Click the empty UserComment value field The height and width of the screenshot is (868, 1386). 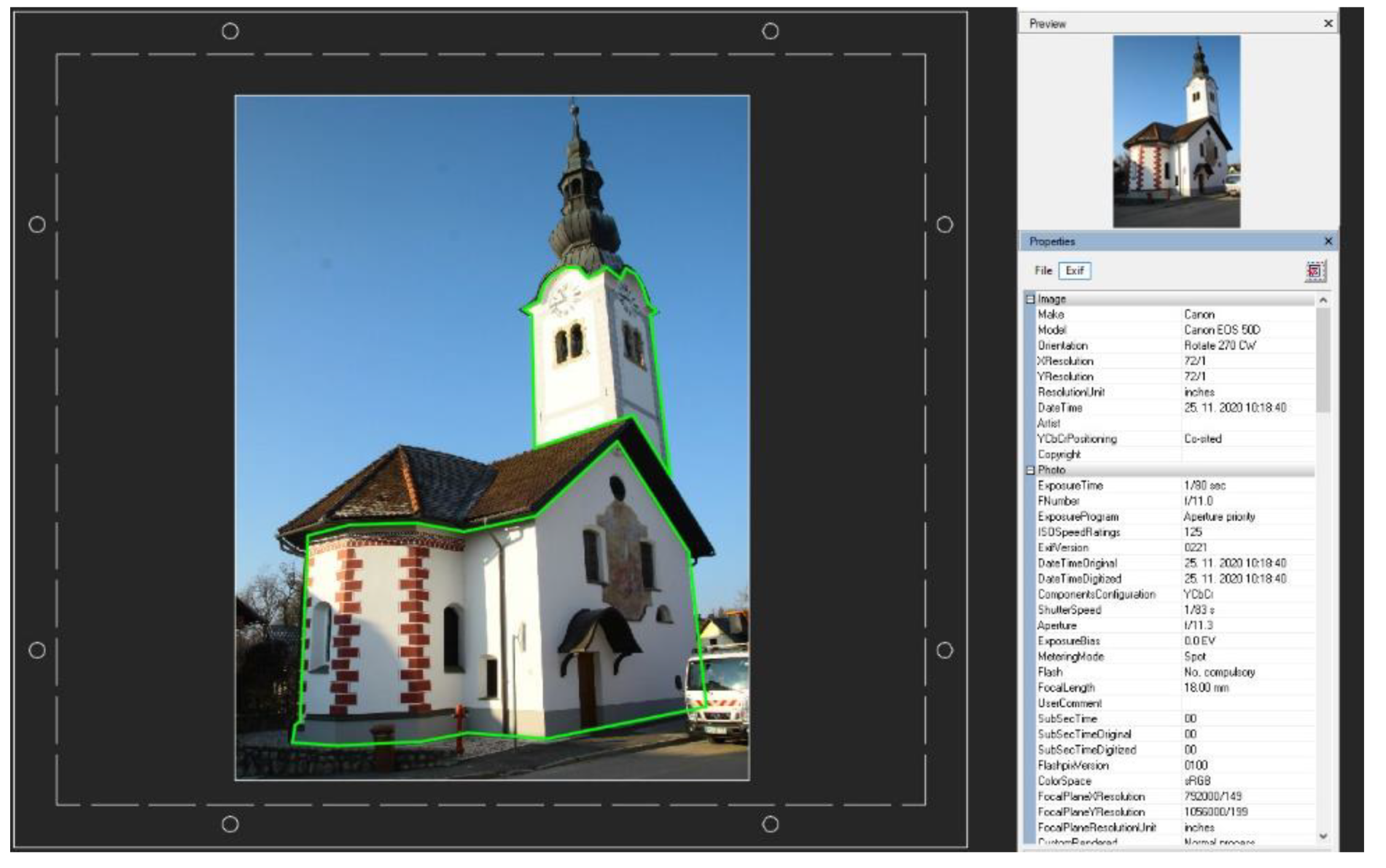[x=1247, y=703]
